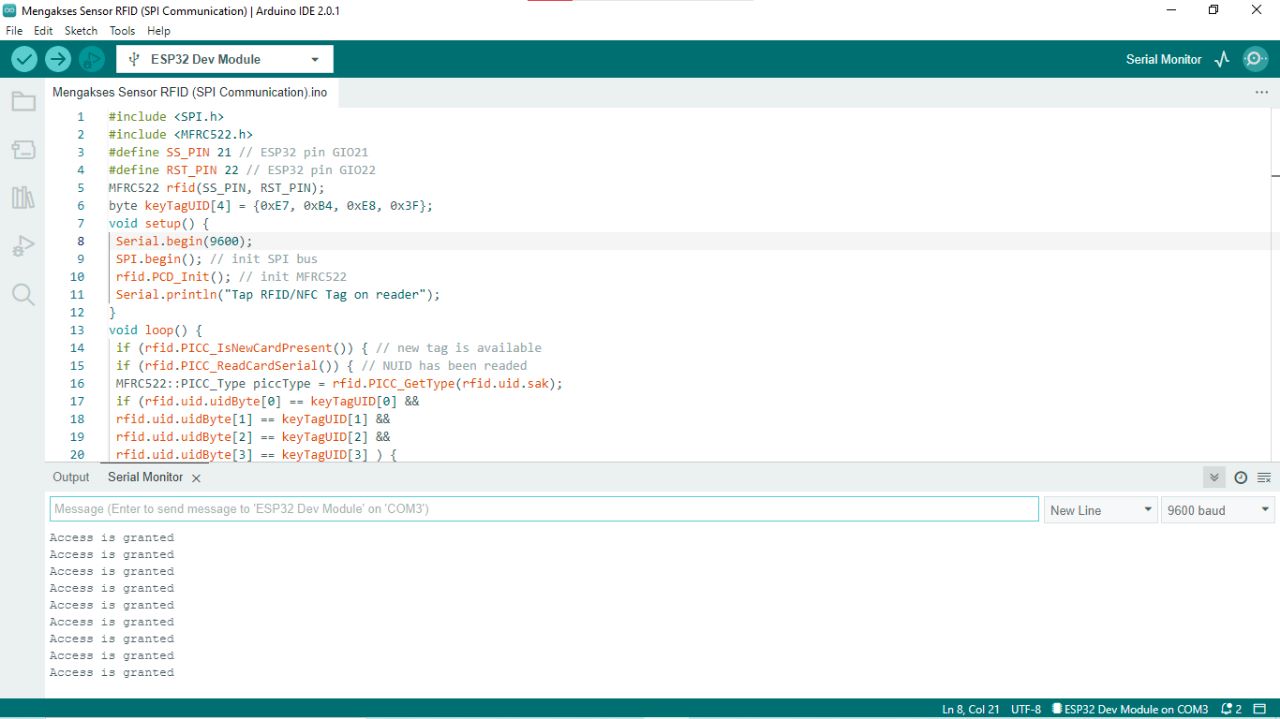Click the serial message input field

pyautogui.click(x=543, y=509)
